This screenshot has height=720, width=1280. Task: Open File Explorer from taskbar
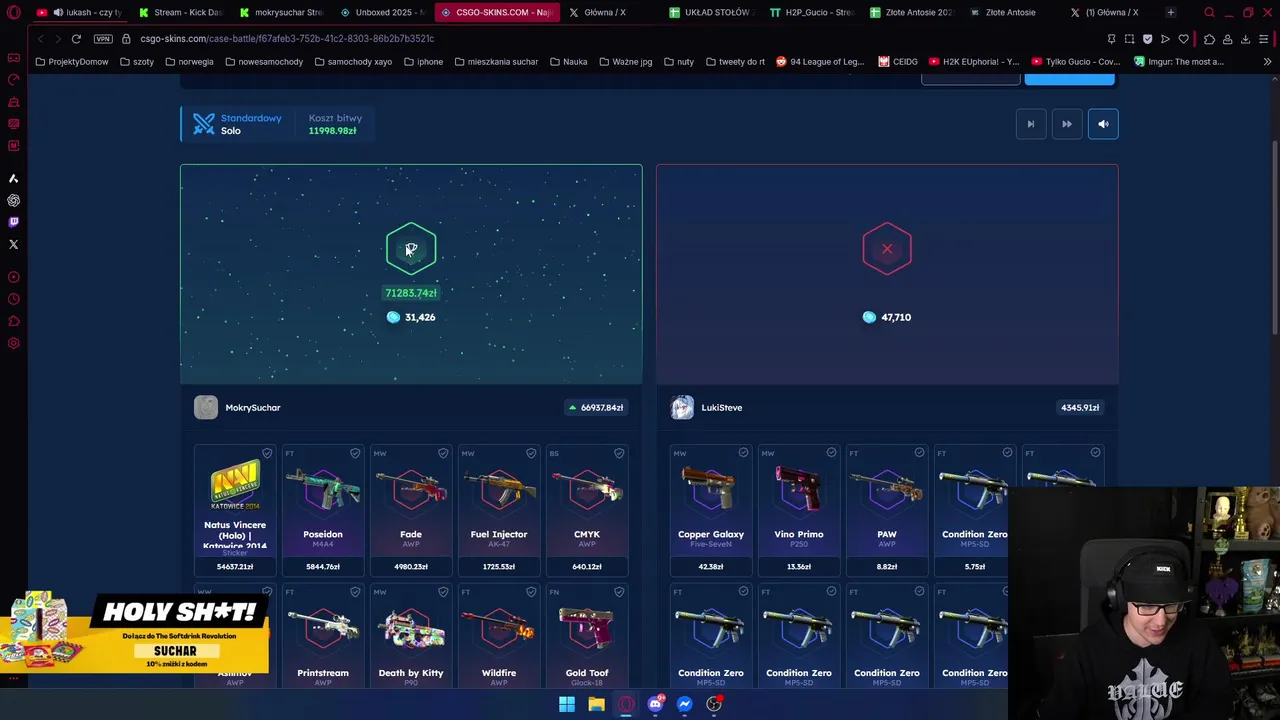point(596,704)
